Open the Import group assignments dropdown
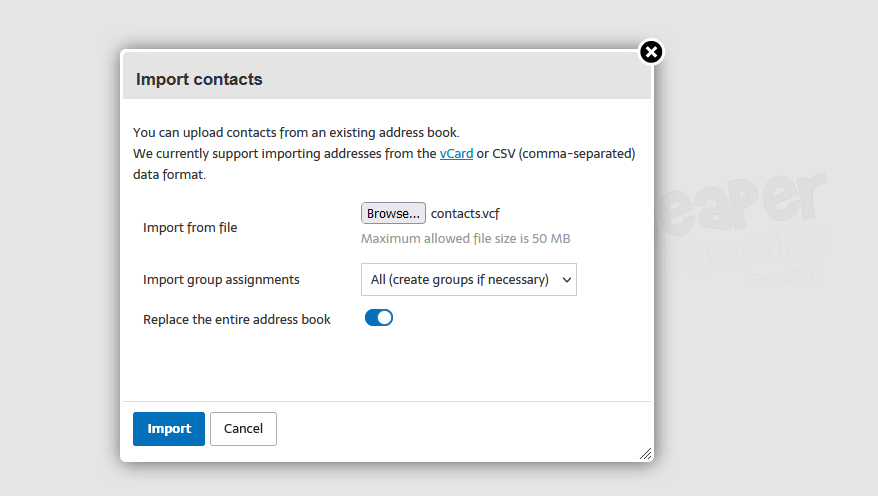Image resolution: width=878 pixels, height=496 pixels. pyautogui.click(x=469, y=279)
